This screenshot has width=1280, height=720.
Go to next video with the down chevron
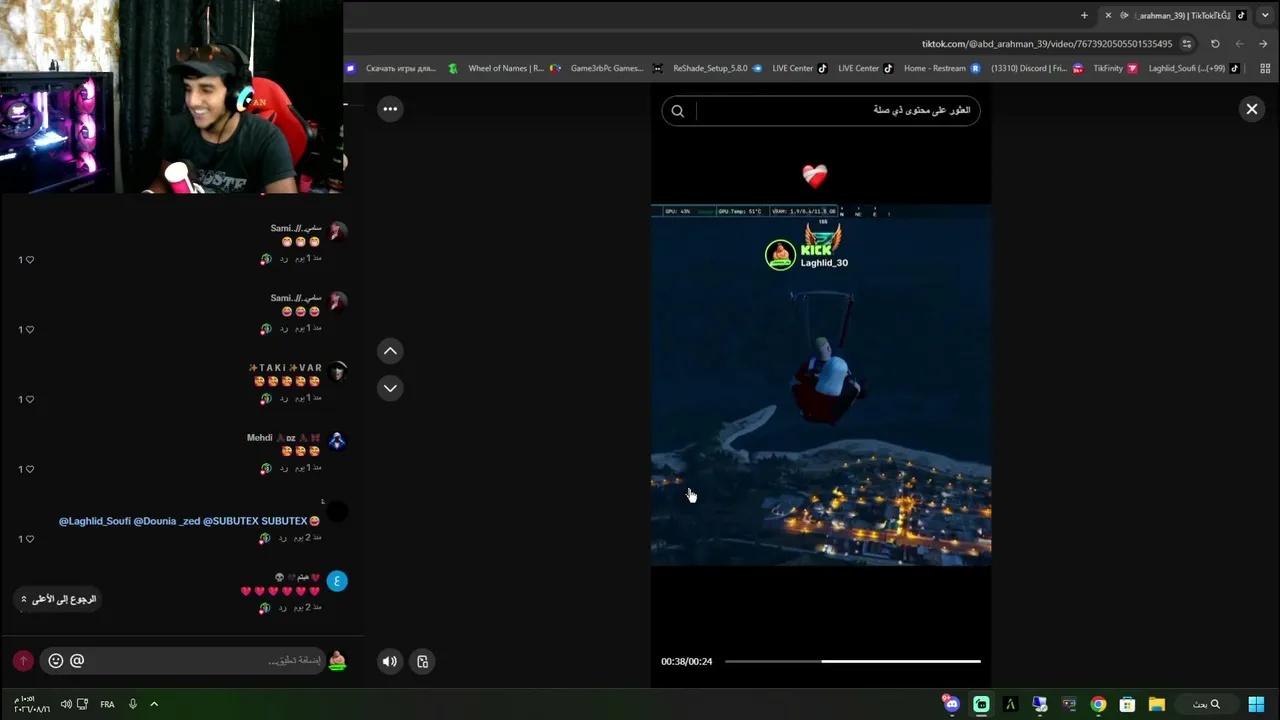390,388
